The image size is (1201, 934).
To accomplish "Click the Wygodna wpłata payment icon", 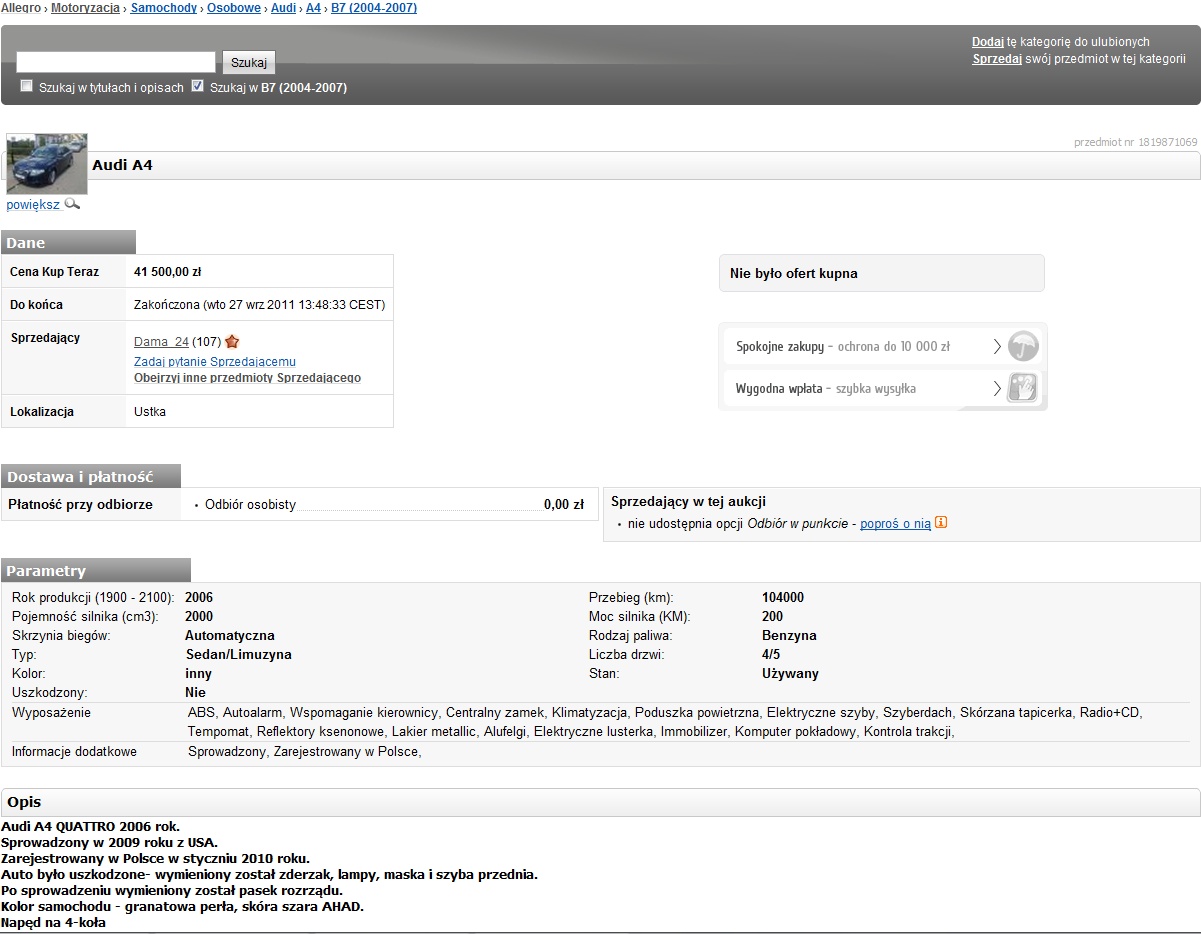I will [x=1023, y=388].
